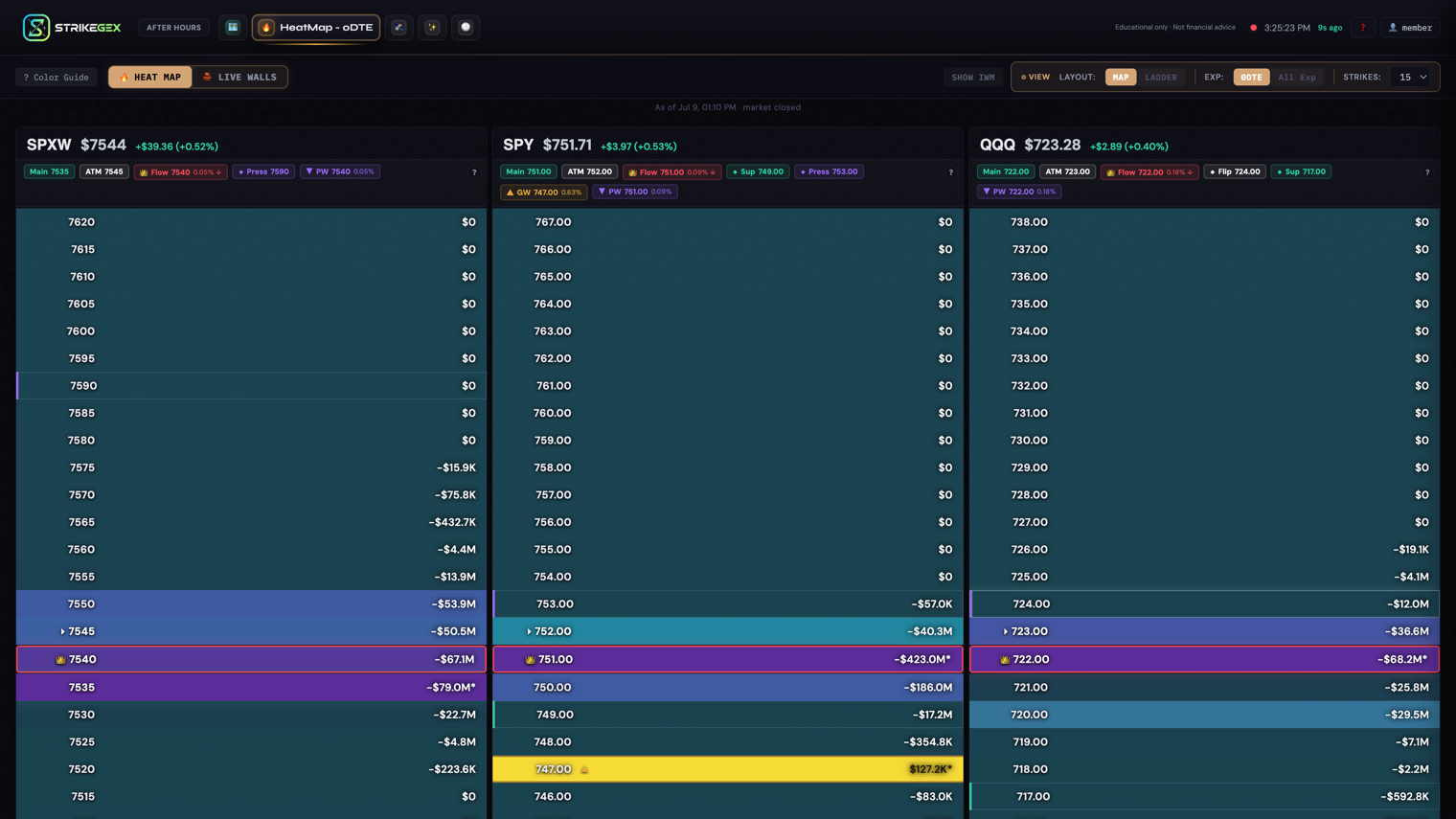The height and width of the screenshot is (819, 1456).
Task: Click the QQQ 717.00 strike row
Action: (x=1204, y=797)
